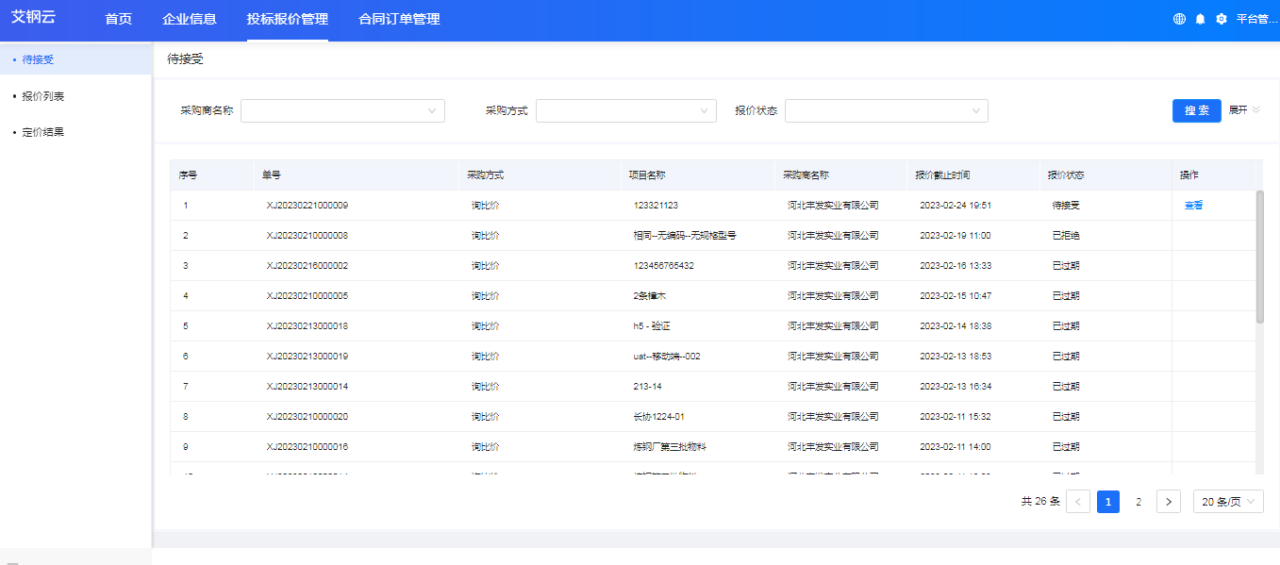
Task: Click order number XJ20230210000005
Action: tap(307, 296)
